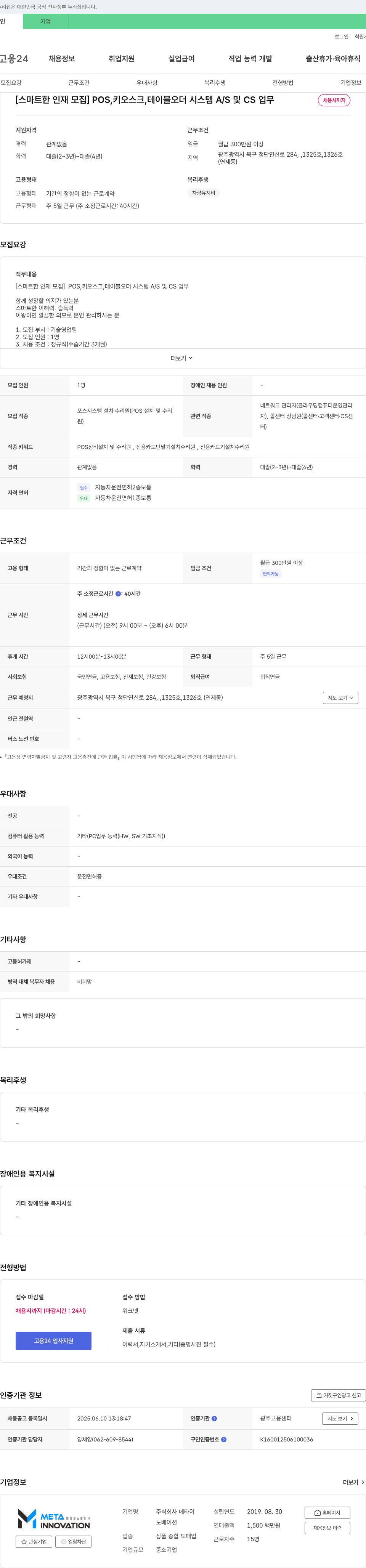The image size is (366, 1568).
Task: Click 로그인 link
Action: pos(342,37)
